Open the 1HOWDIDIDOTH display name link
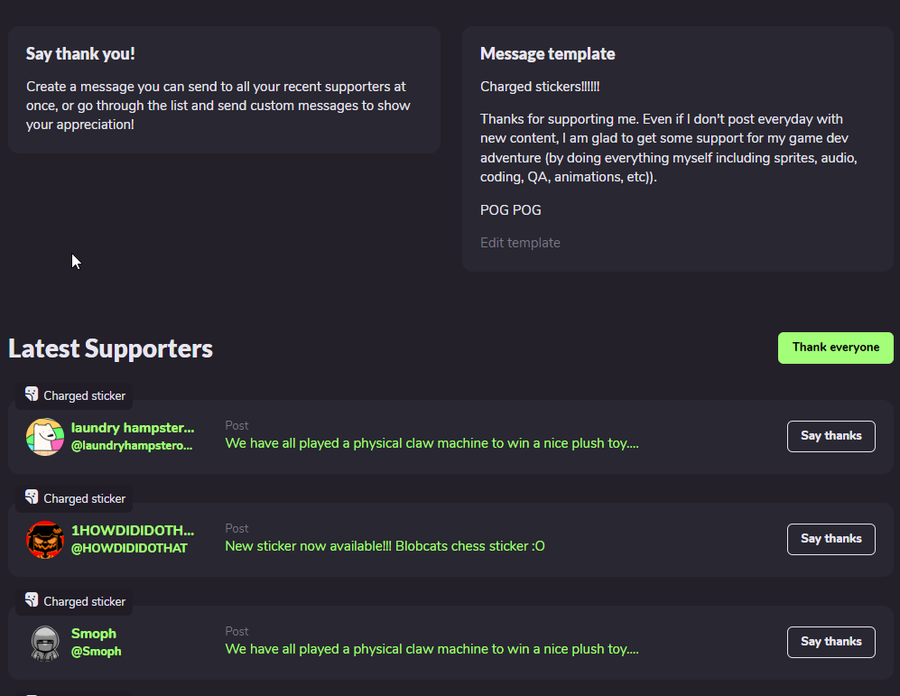The height and width of the screenshot is (696, 900). pos(133,530)
